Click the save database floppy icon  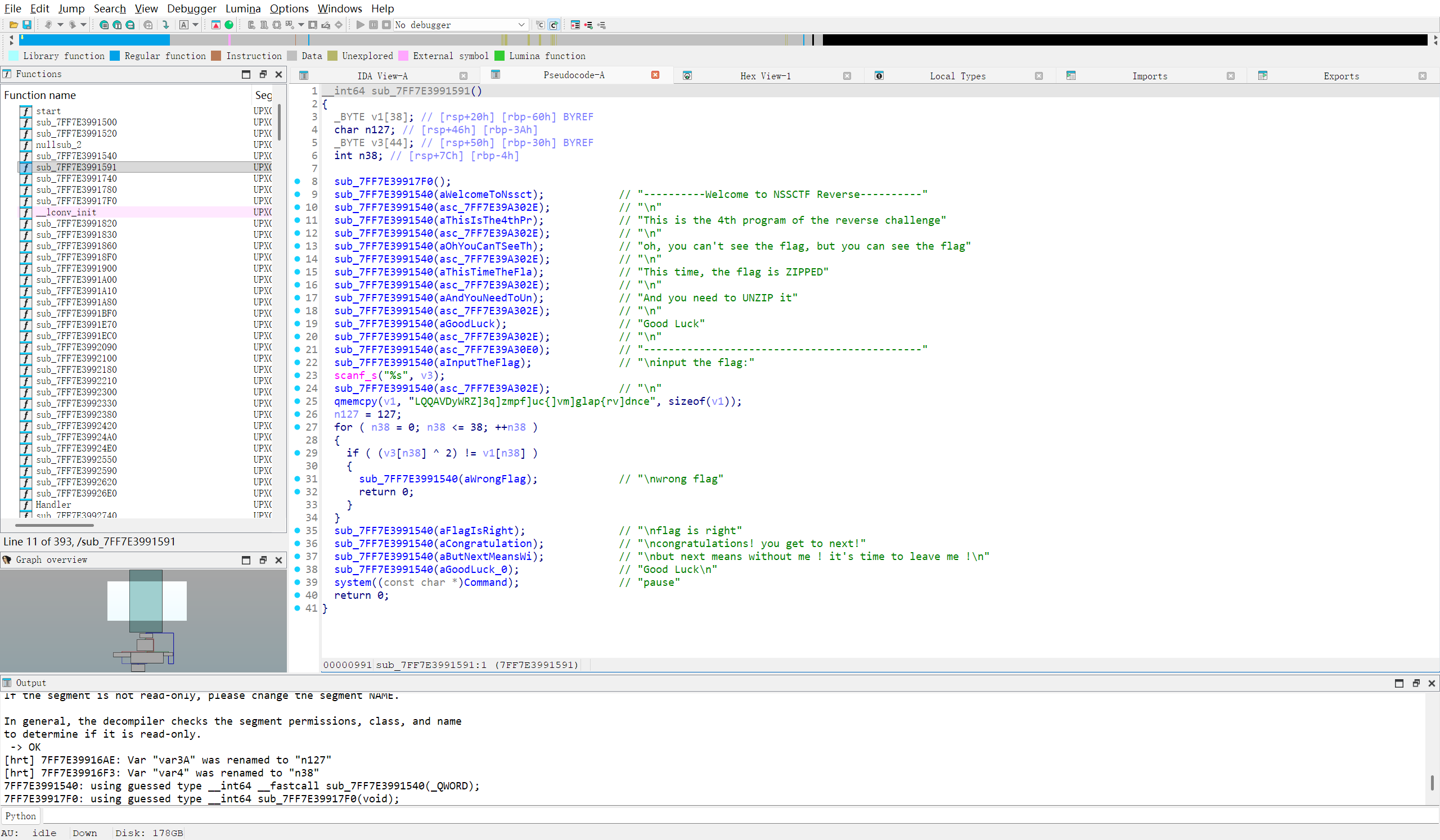tap(27, 25)
